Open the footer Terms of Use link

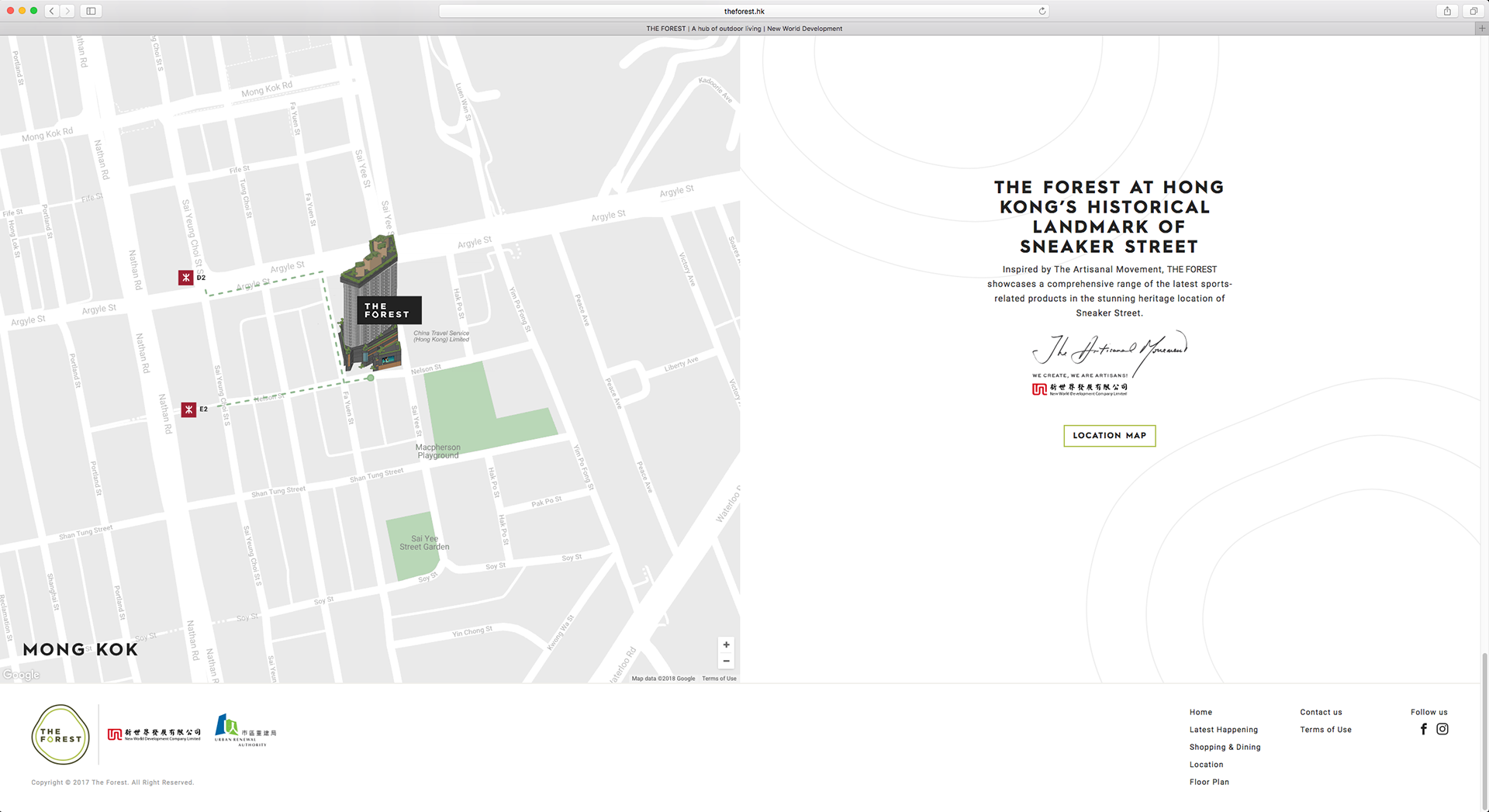[x=1325, y=730]
